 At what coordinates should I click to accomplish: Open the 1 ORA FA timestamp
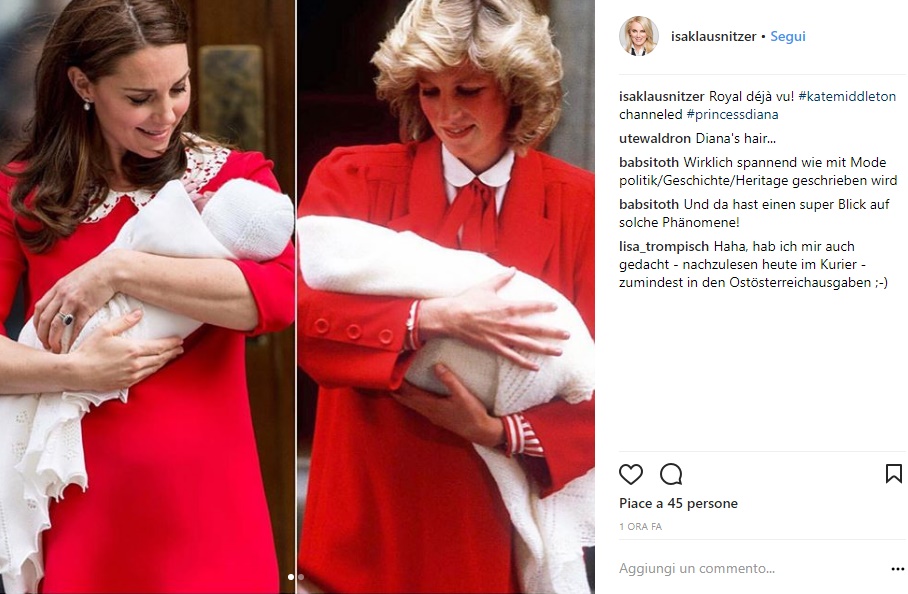tap(640, 526)
